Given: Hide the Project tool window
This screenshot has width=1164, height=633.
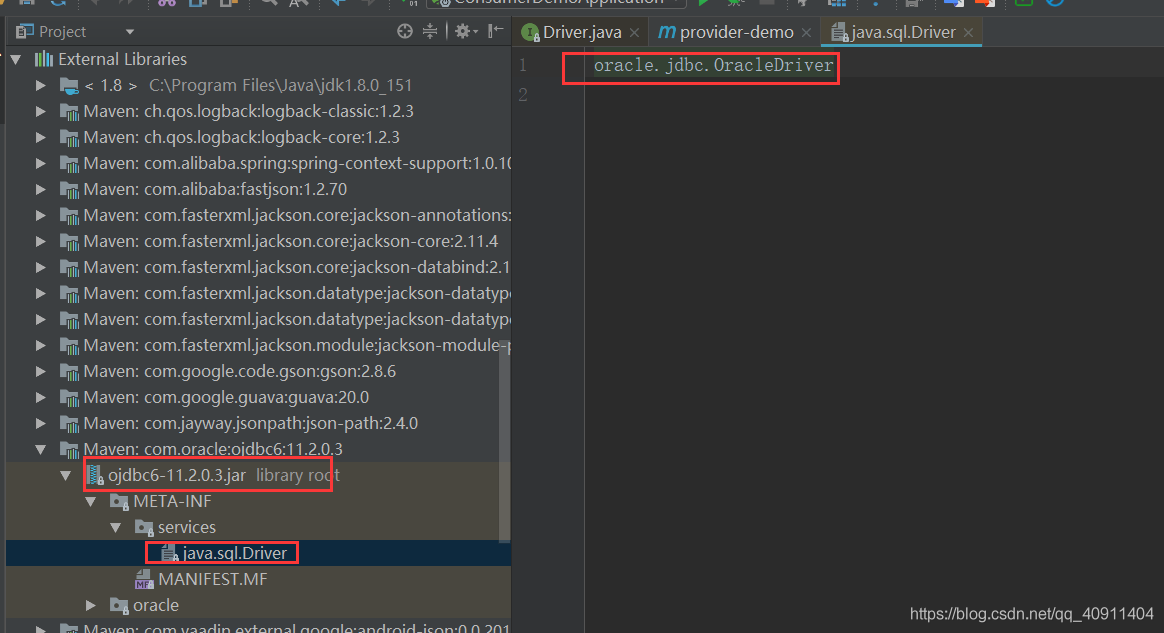Looking at the screenshot, I should click(x=495, y=31).
